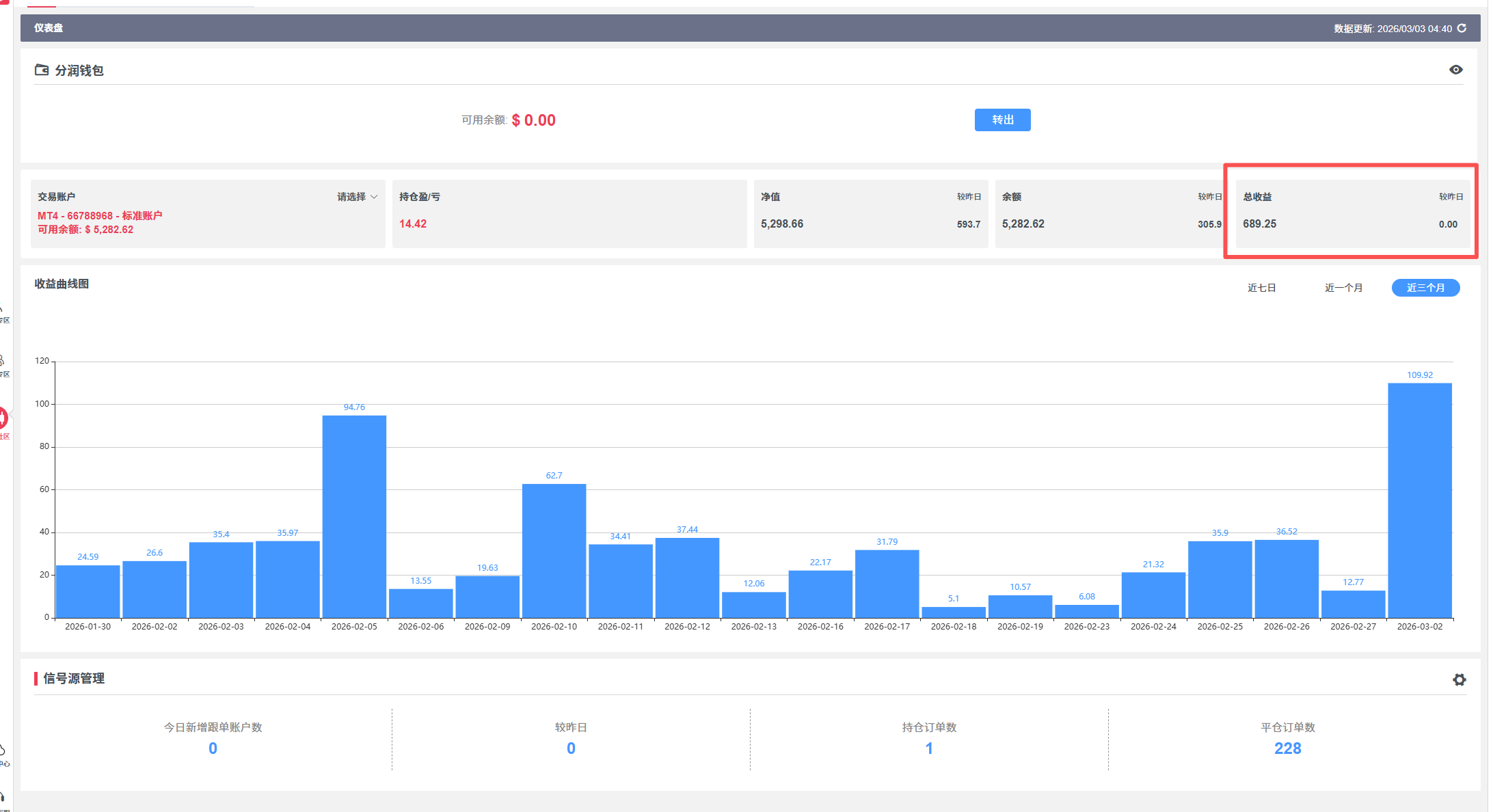Image resolution: width=1493 pixels, height=812 pixels.
Task: Click the cloud center sidebar icon
Action: 3,750
